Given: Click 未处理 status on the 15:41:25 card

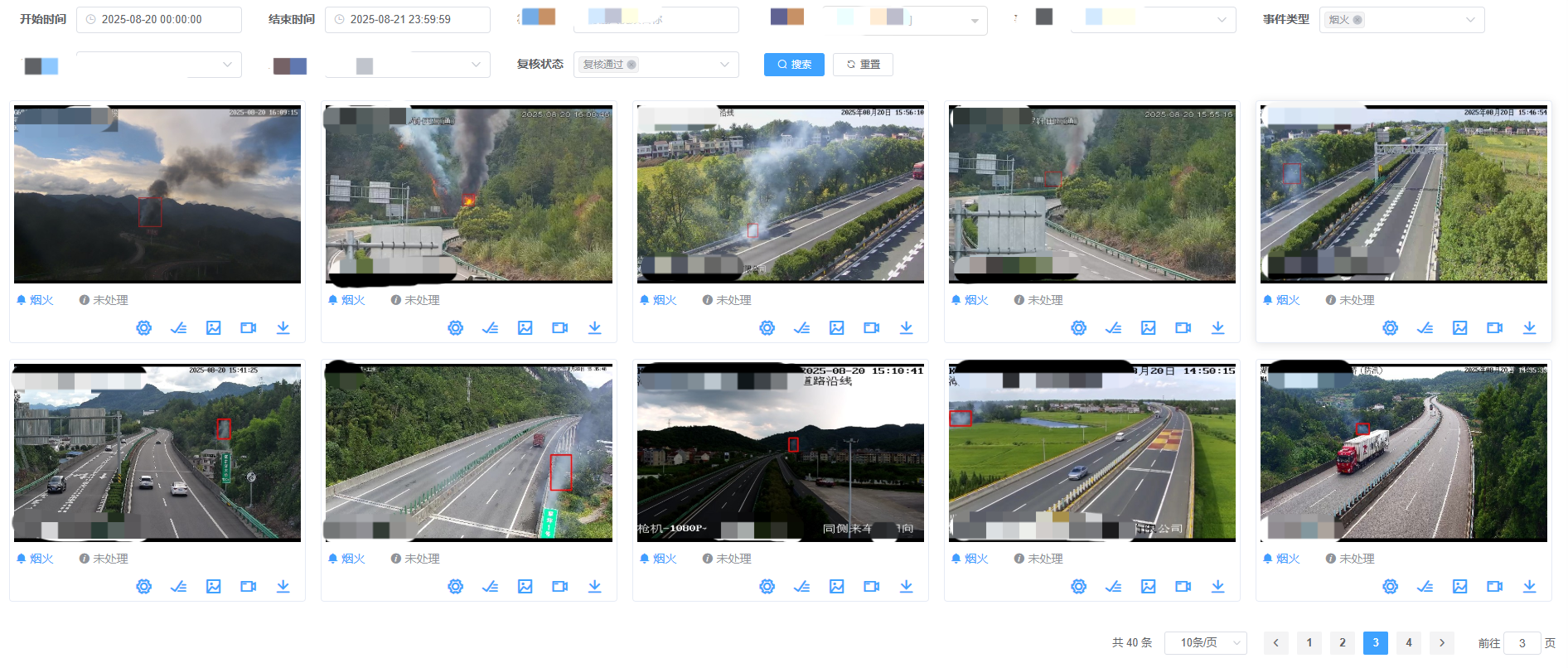Looking at the screenshot, I should pyautogui.click(x=110, y=559).
